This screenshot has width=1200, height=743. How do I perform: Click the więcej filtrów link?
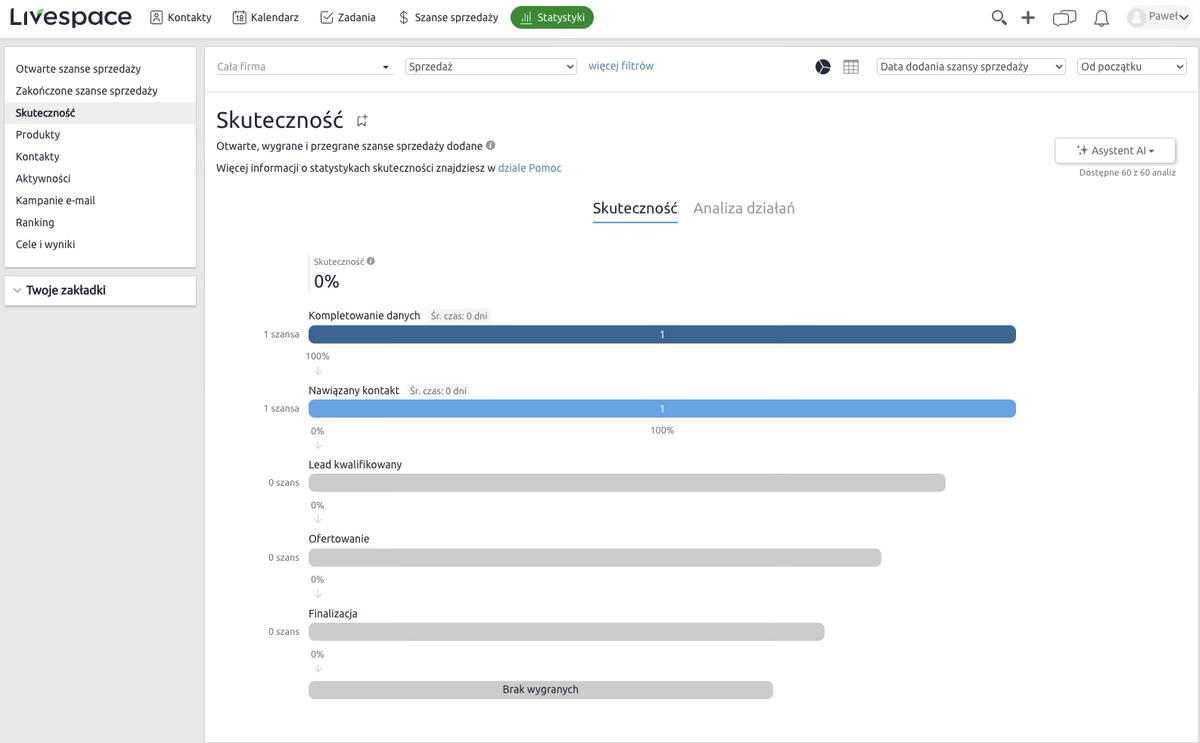(621, 66)
